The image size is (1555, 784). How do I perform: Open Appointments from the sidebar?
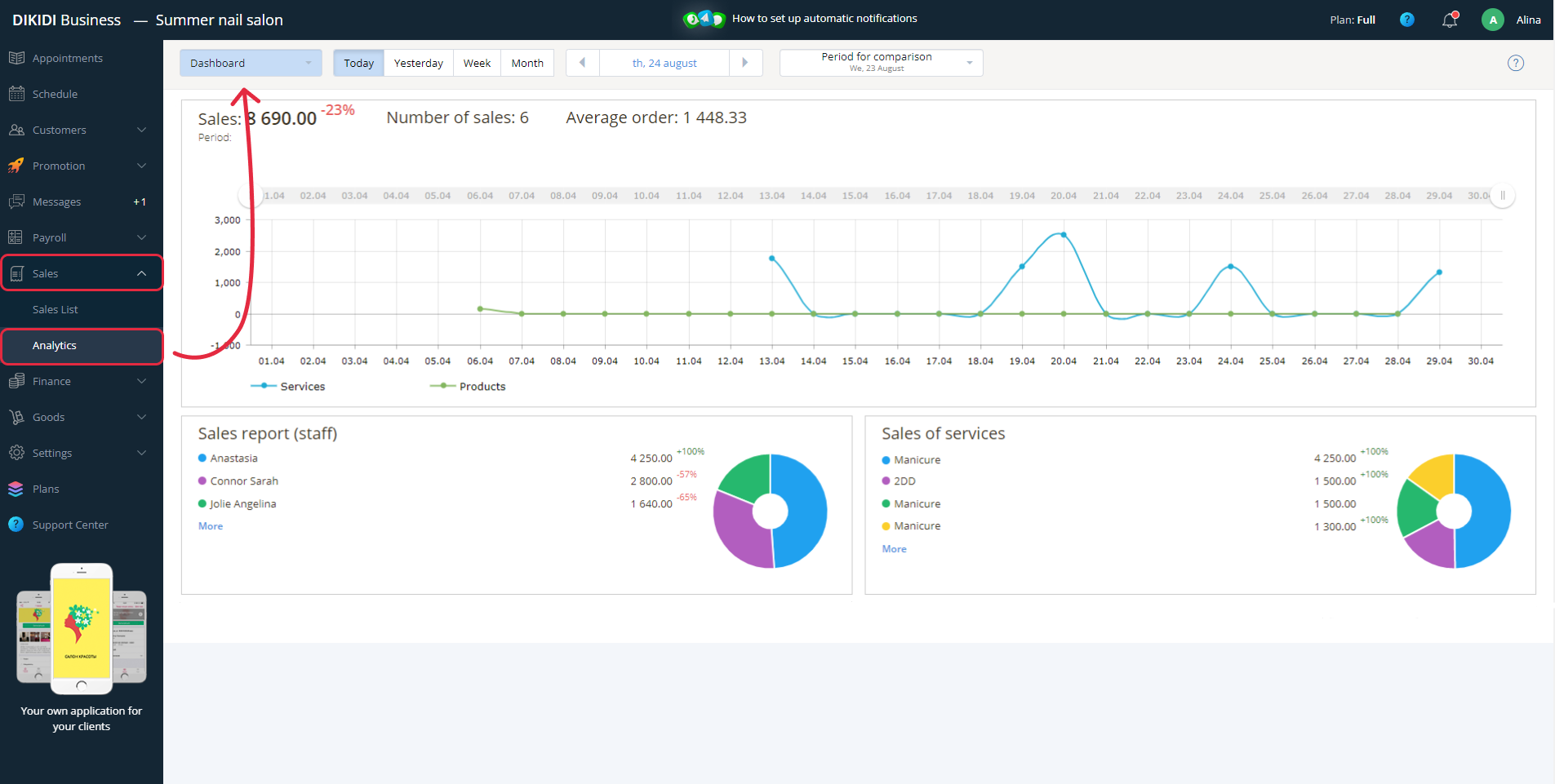pyautogui.click(x=68, y=58)
